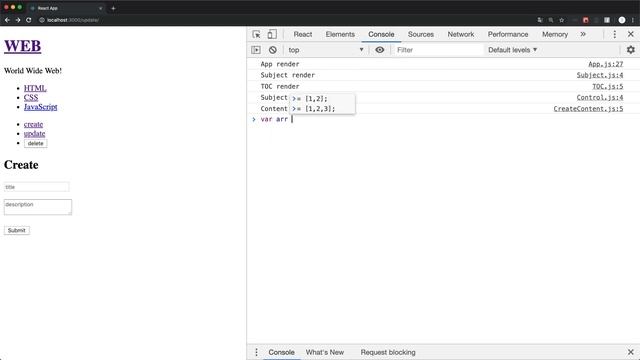Viewport: 640px width, 360px height.
Task: Click the zoom magnifier icon in address bar
Action: click(x=551, y=20)
